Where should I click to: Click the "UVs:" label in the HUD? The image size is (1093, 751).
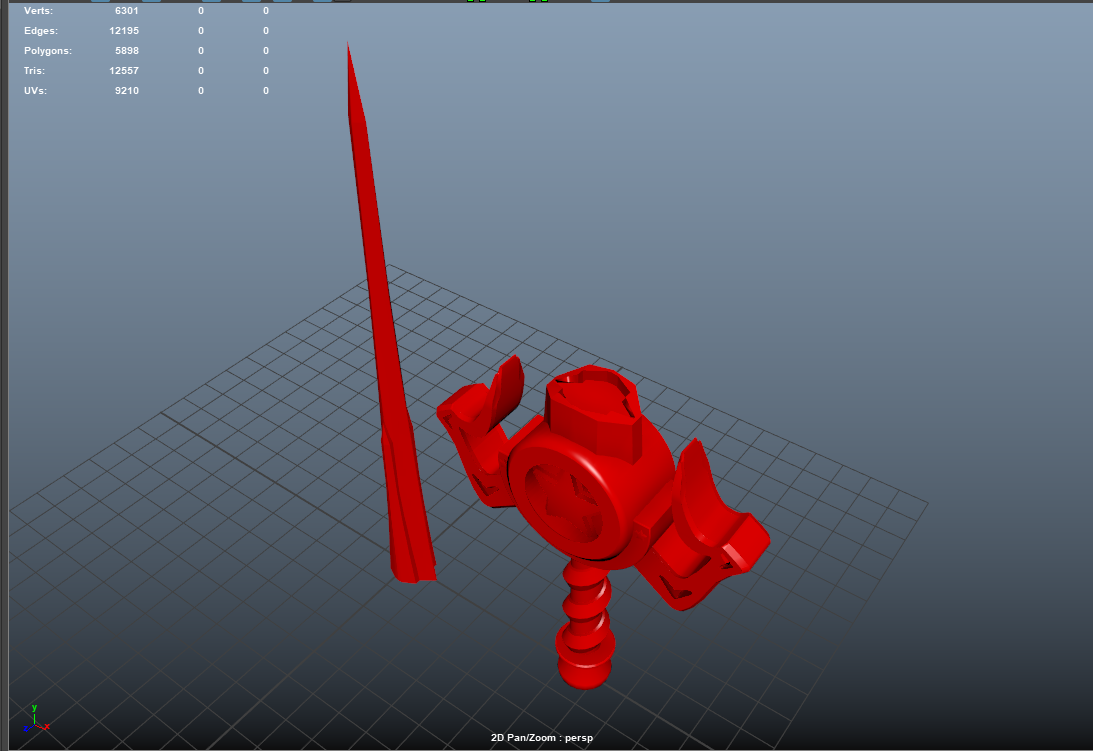[x=36, y=91]
